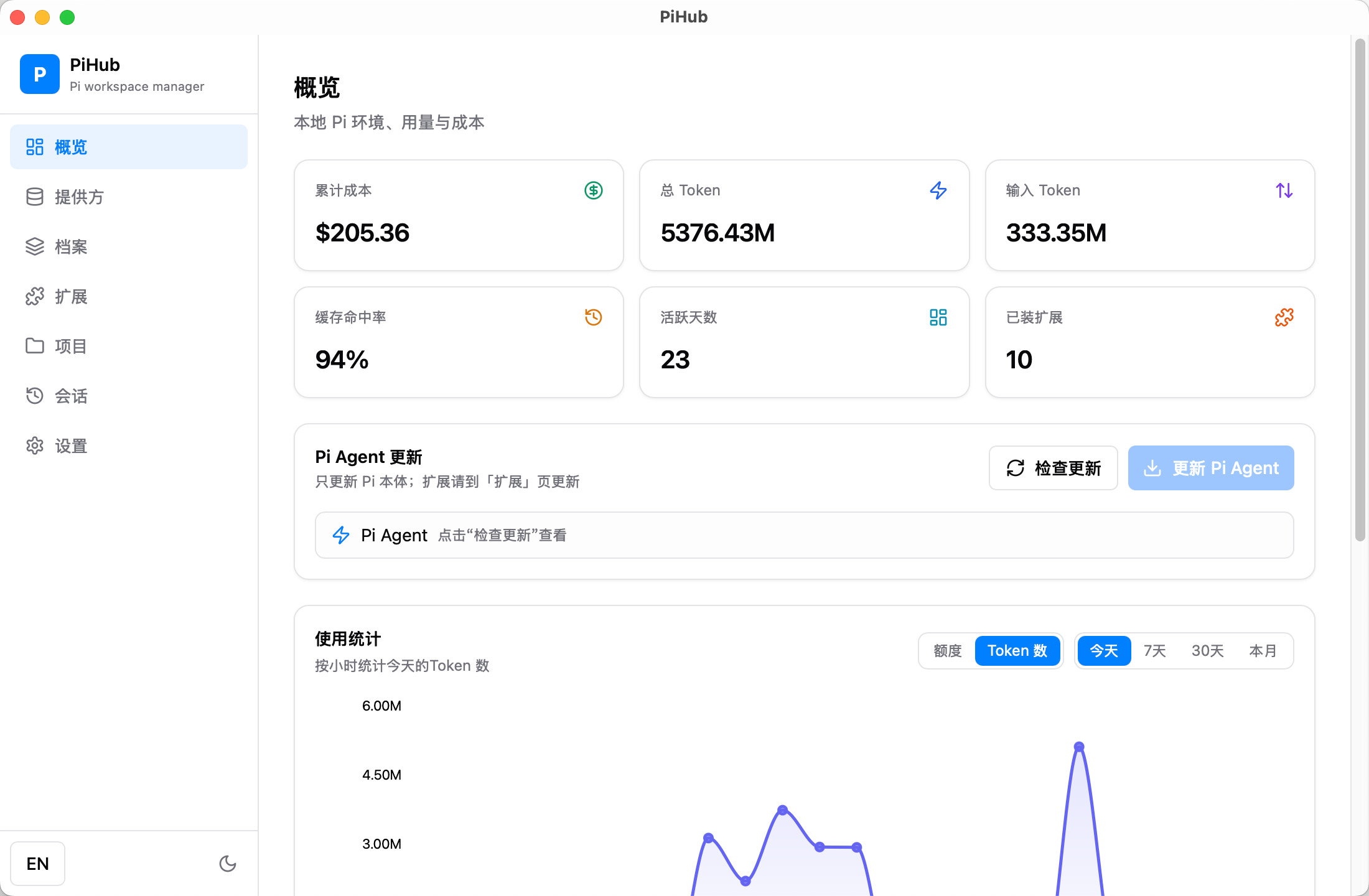Click the lightning icon on 总 Token card
This screenshot has height=896, width=1369.
(x=938, y=190)
